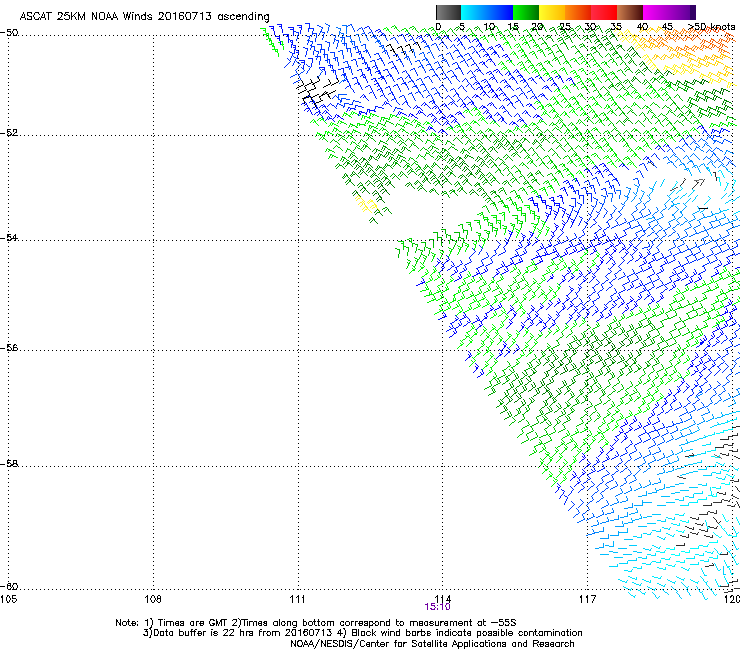
Task: Click the orange 25-30 knots legend swatch
Action: tap(578, 12)
